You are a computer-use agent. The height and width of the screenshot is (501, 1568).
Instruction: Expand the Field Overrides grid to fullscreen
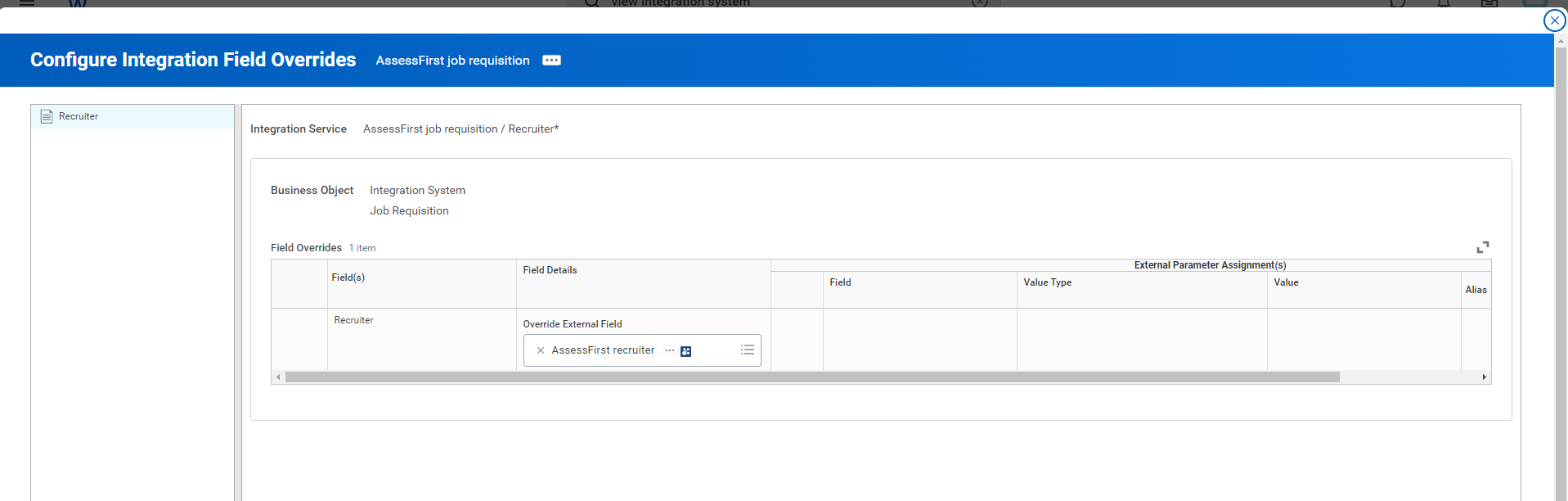[1482, 247]
